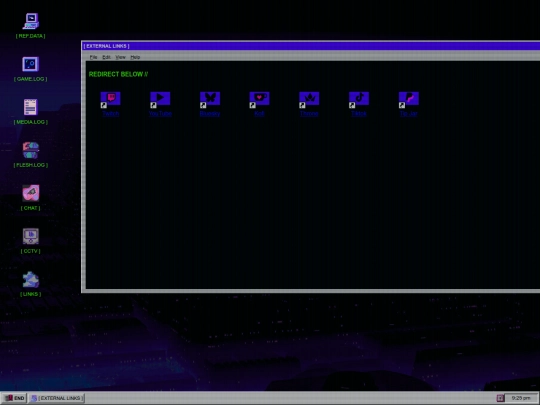
Task: Click the Twitch shortcut icon
Action: 110,99
